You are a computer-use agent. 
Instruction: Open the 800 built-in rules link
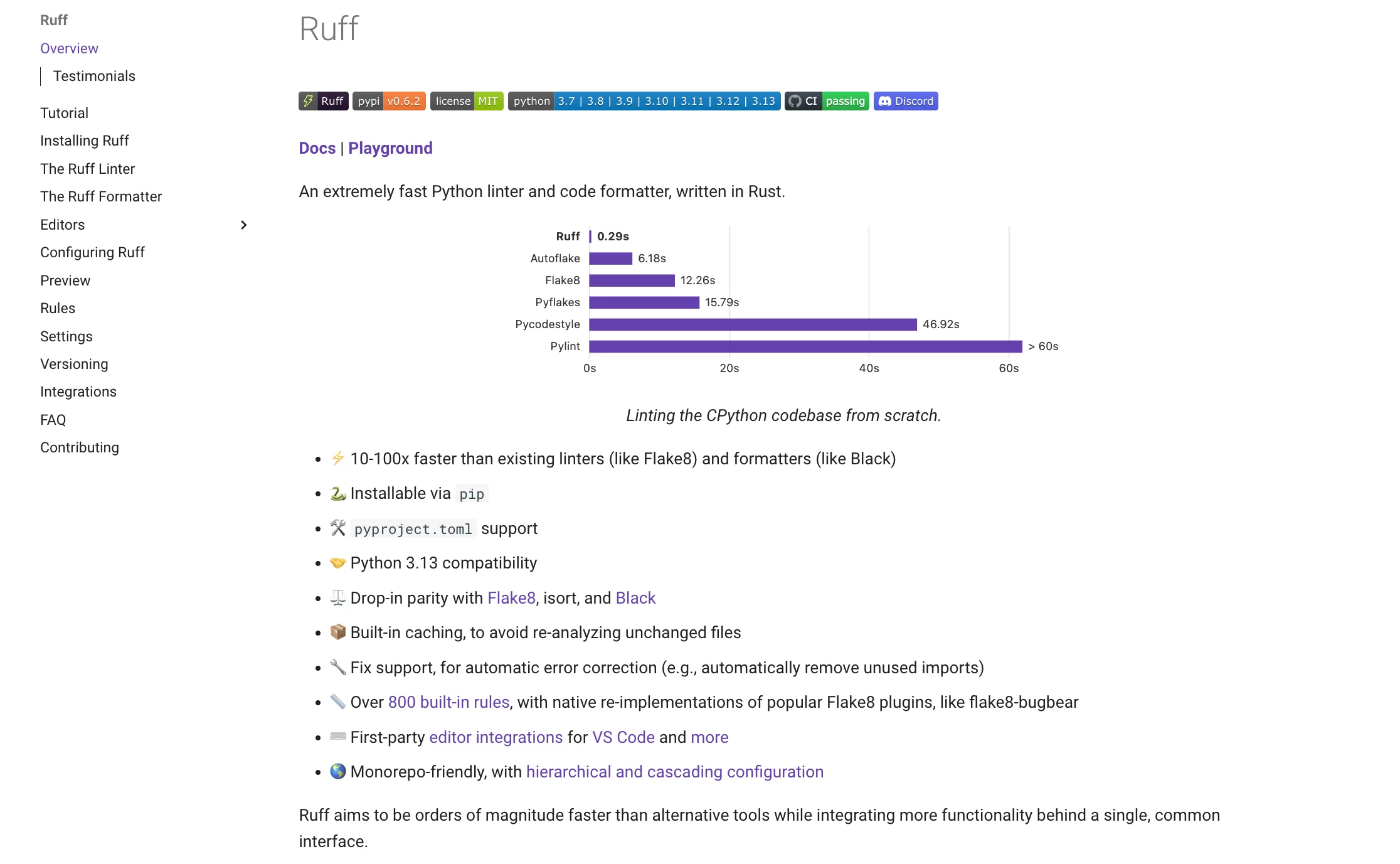pos(448,702)
